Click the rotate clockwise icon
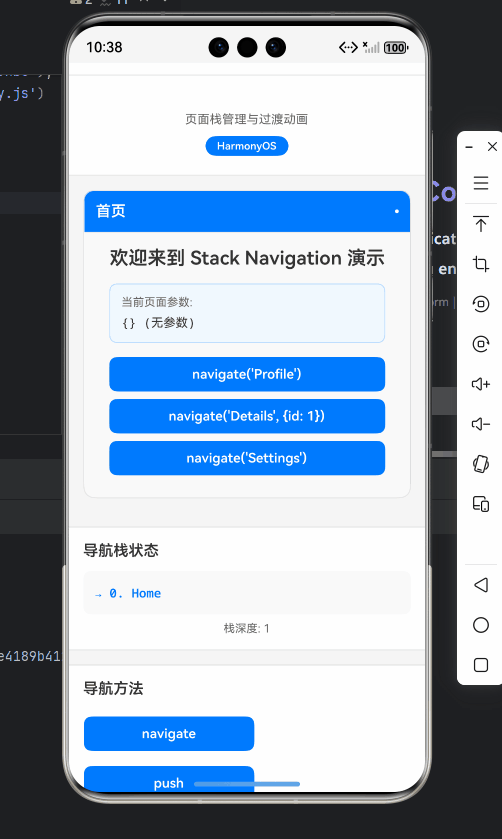The height and width of the screenshot is (839, 502). pyautogui.click(x=481, y=344)
